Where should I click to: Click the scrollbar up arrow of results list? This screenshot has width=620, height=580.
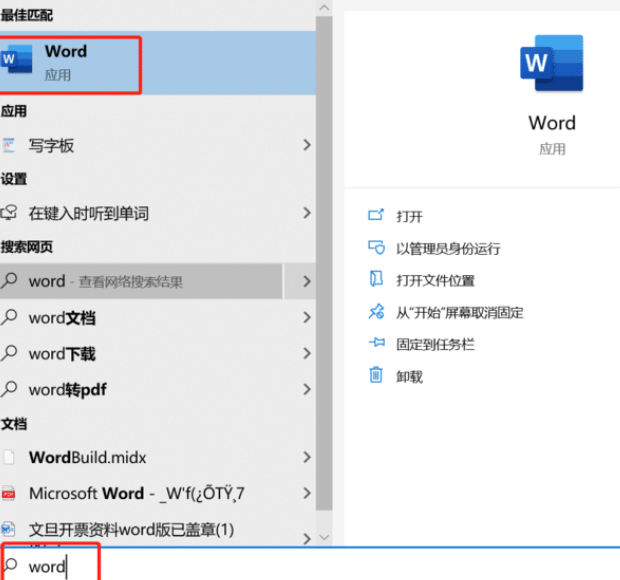pyautogui.click(x=324, y=8)
